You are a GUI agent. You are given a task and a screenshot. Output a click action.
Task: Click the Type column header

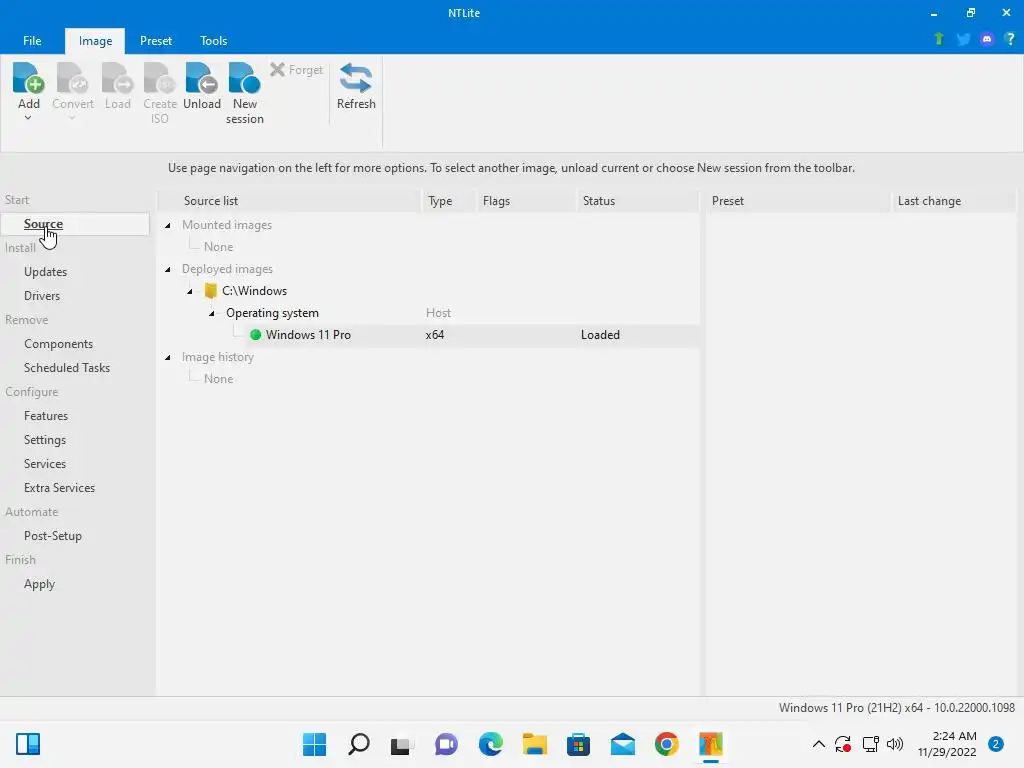click(x=449, y=201)
